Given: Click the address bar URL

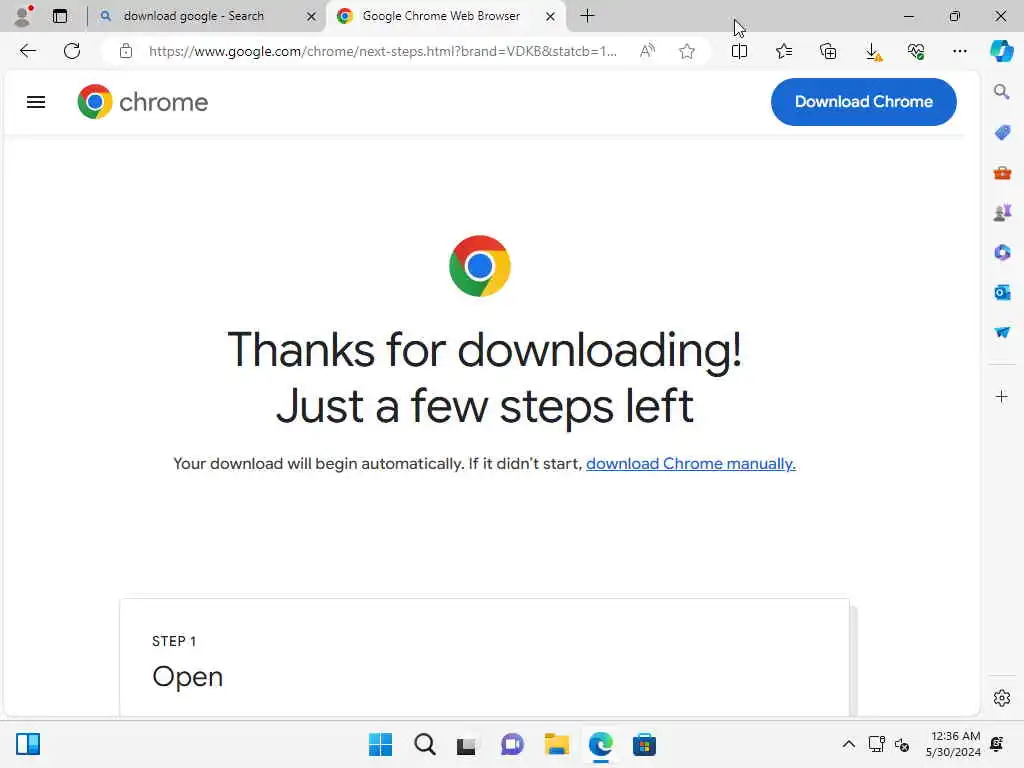Looking at the screenshot, I should (382, 51).
